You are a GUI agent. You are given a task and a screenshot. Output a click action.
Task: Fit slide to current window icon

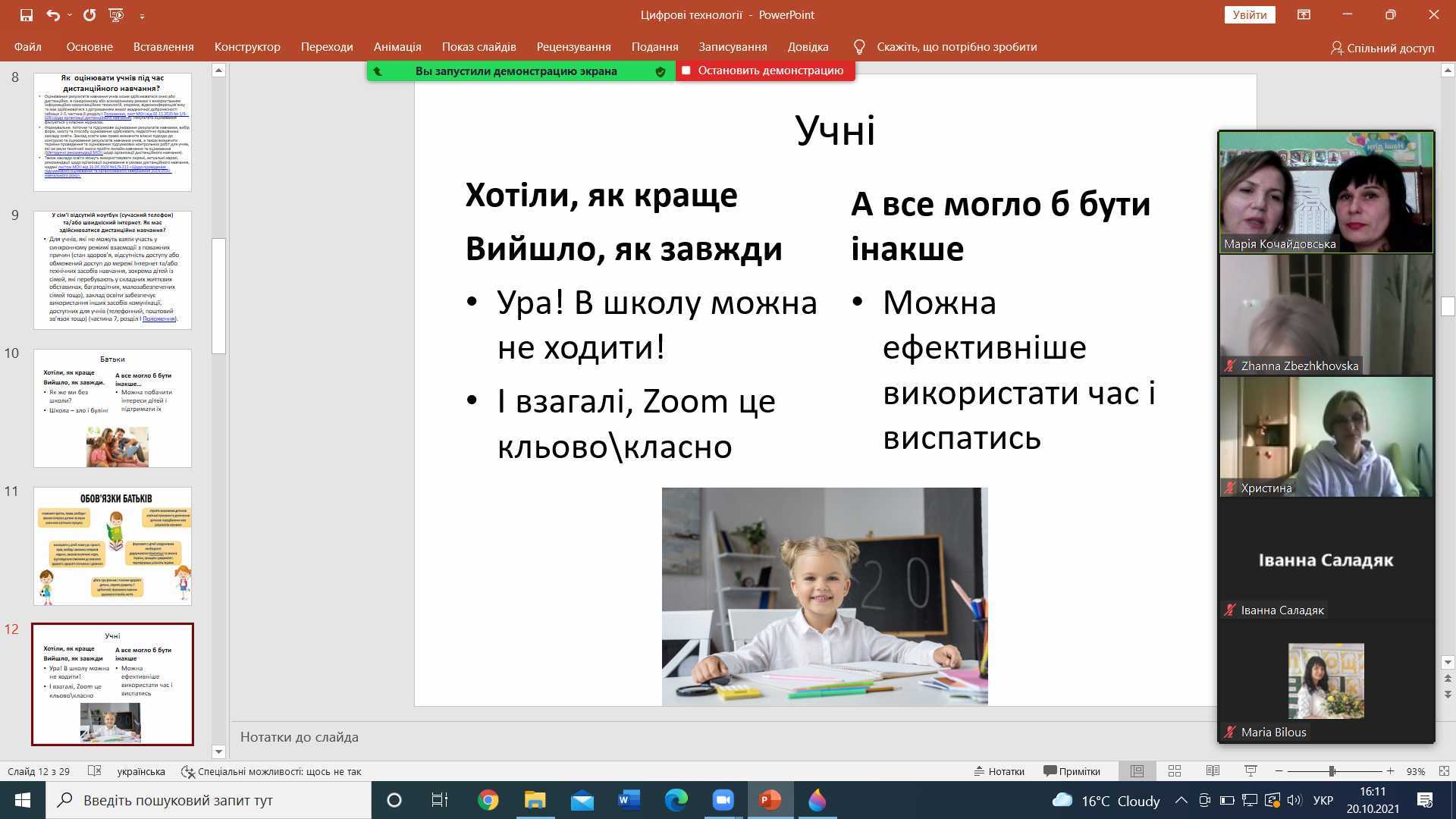pyautogui.click(x=1444, y=771)
